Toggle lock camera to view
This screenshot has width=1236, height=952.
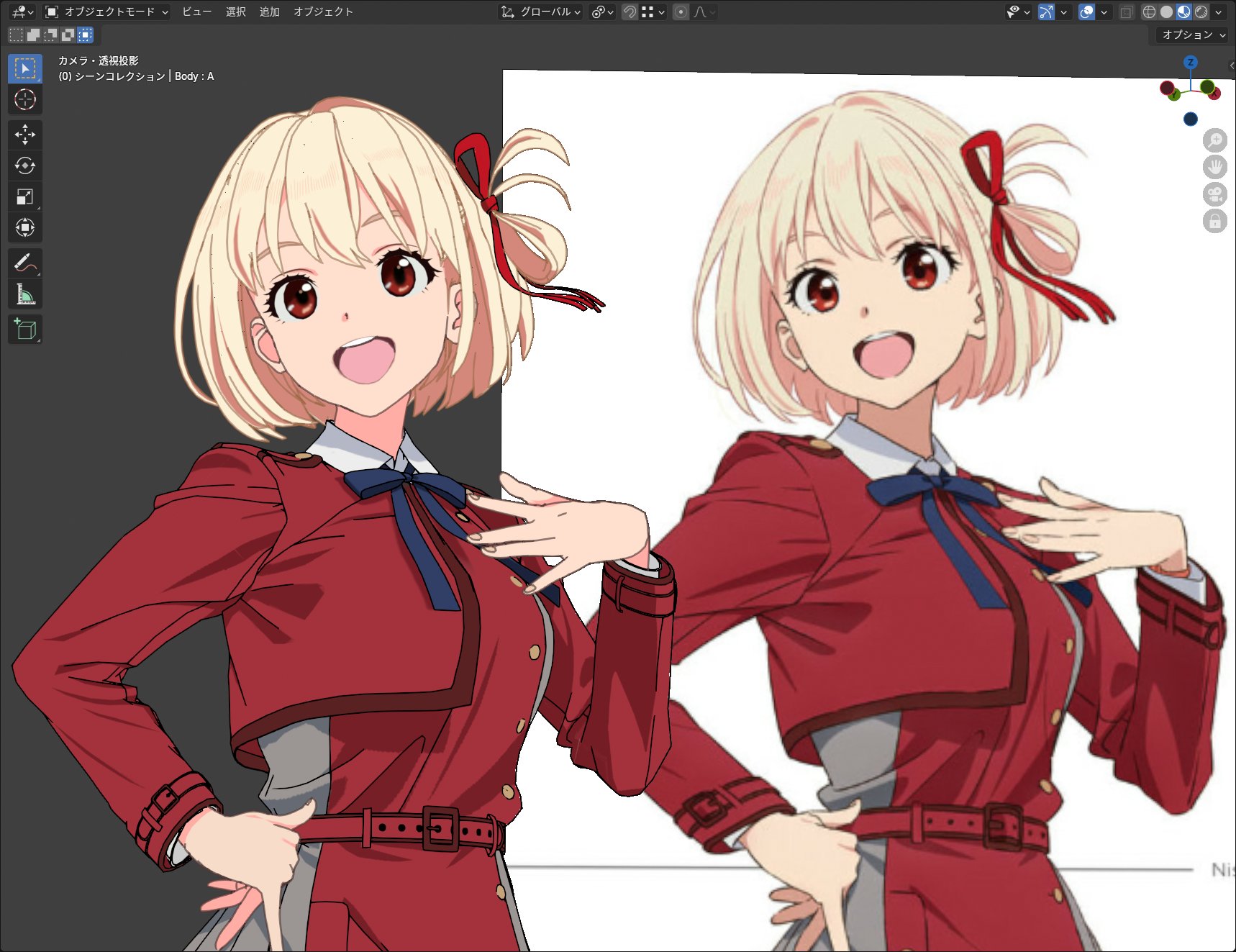1215,221
